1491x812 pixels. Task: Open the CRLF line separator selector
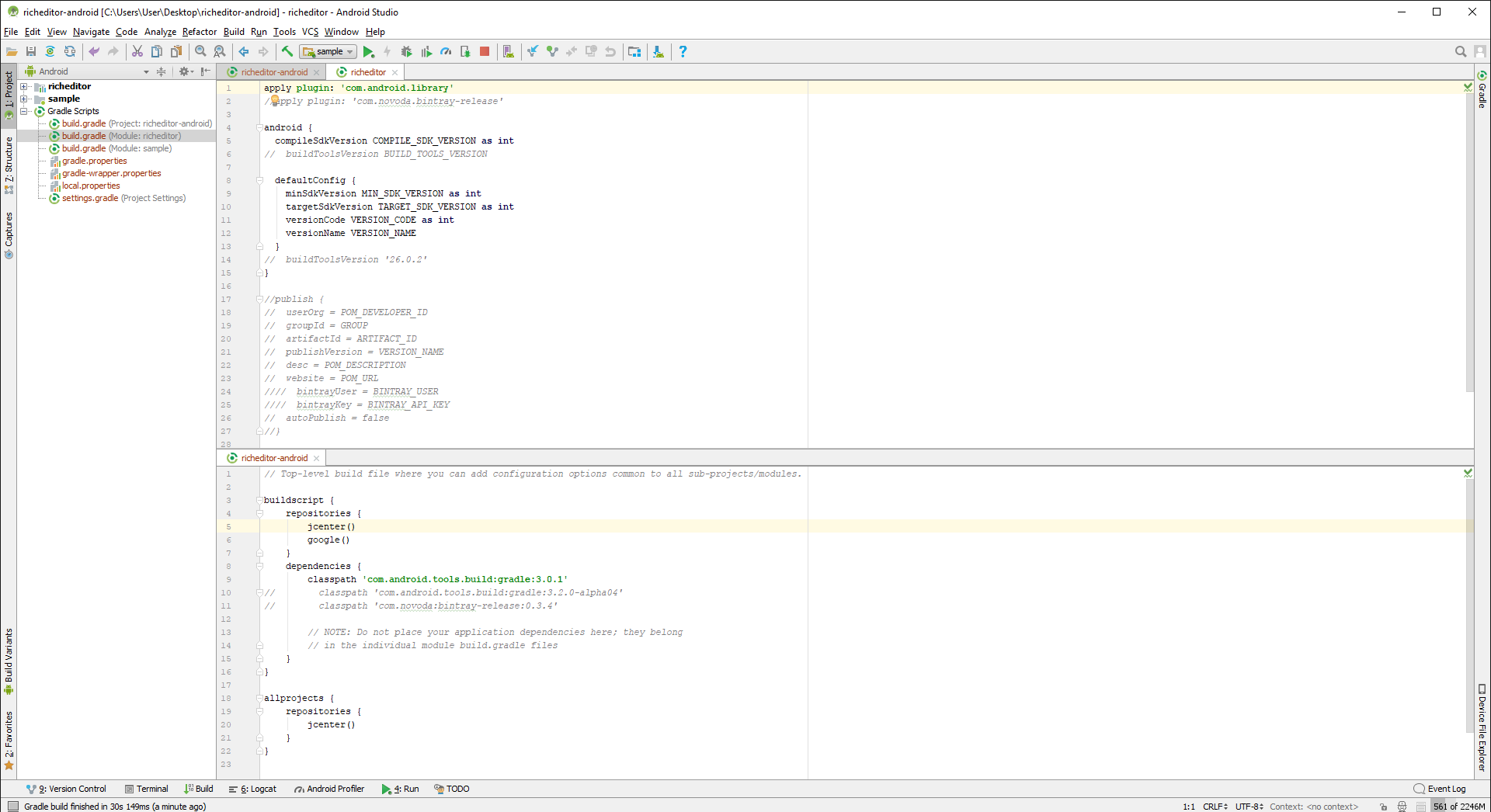1215,807
